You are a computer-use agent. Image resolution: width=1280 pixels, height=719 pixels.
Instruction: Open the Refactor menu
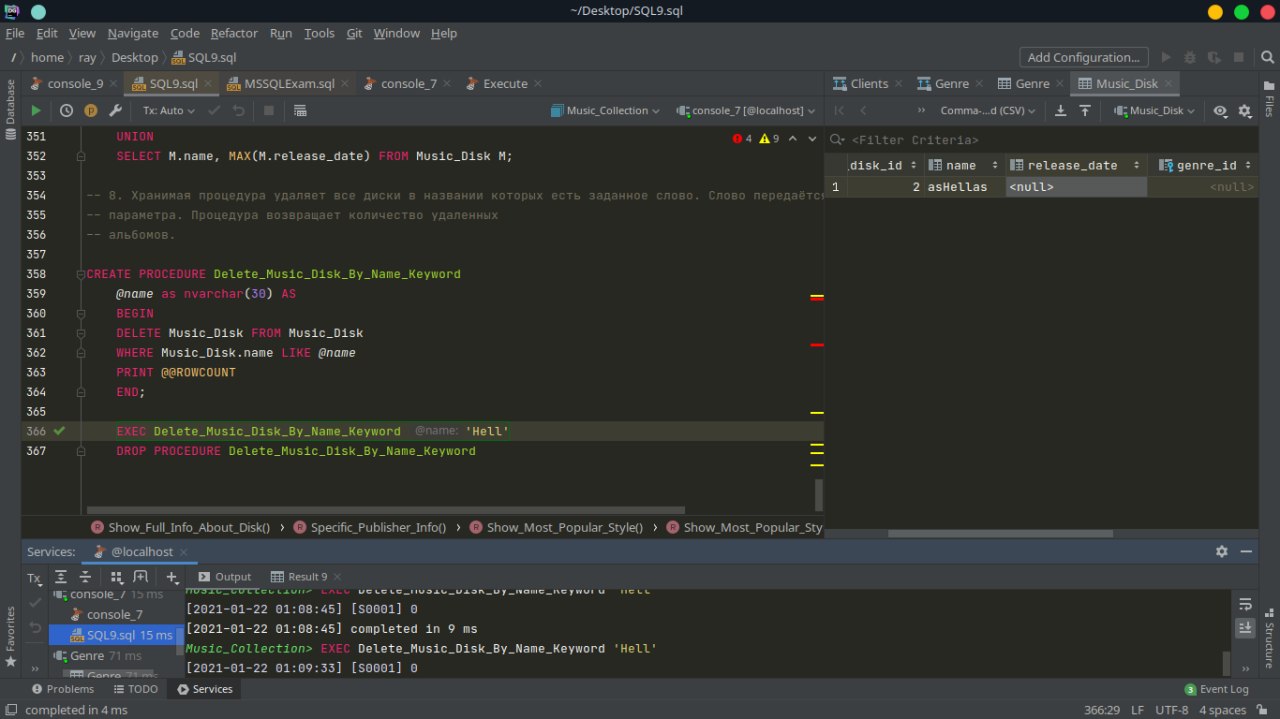point(234,33)
